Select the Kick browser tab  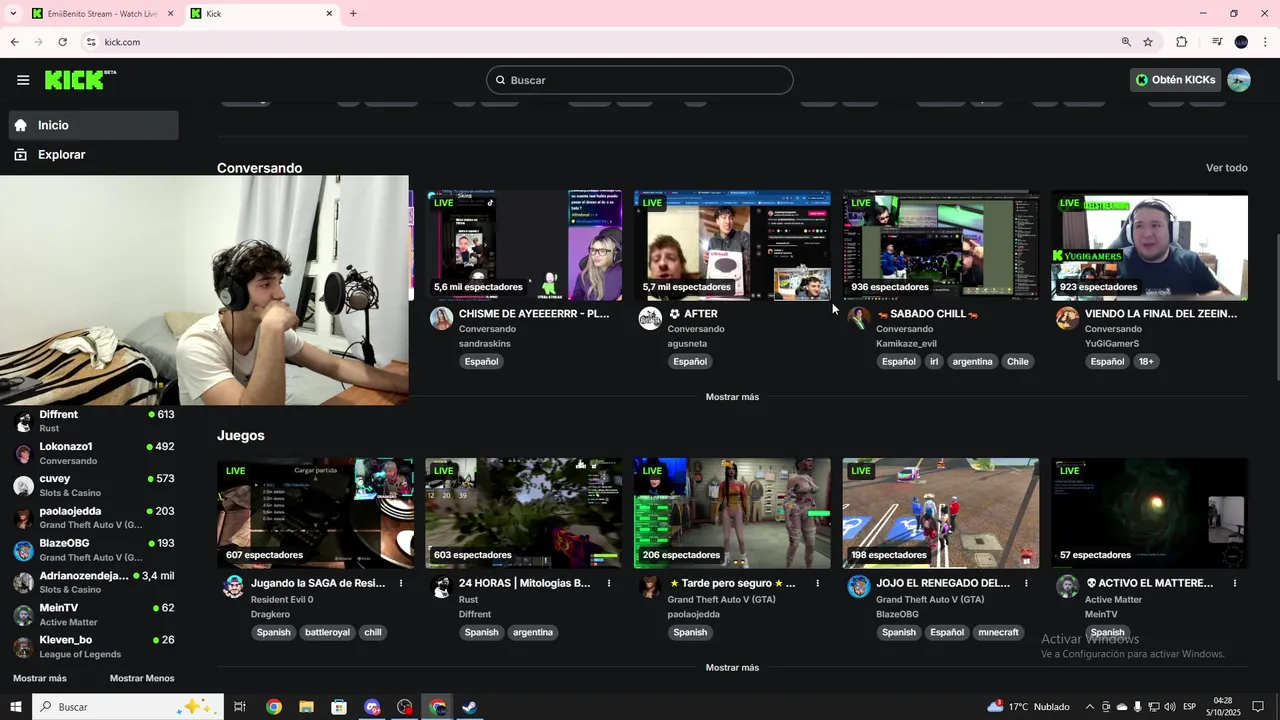pos(260,14)
